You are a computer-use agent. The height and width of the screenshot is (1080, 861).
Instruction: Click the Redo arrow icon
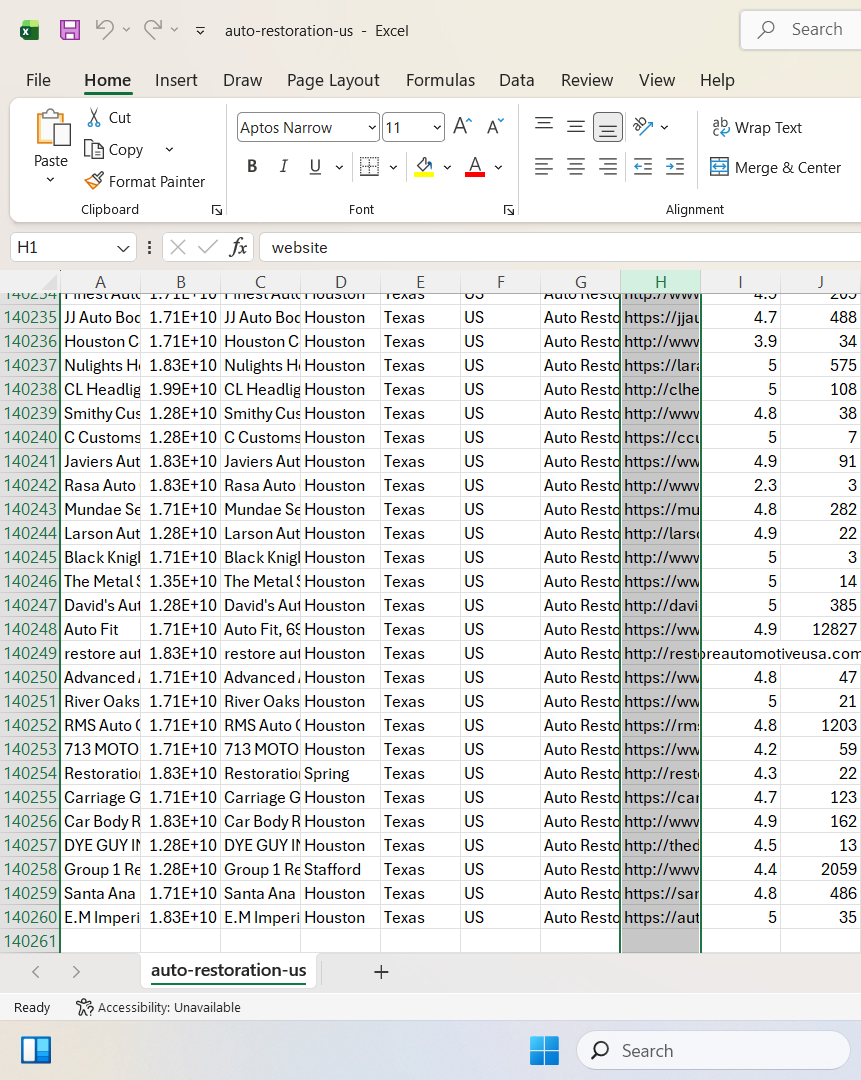(153, 30)
